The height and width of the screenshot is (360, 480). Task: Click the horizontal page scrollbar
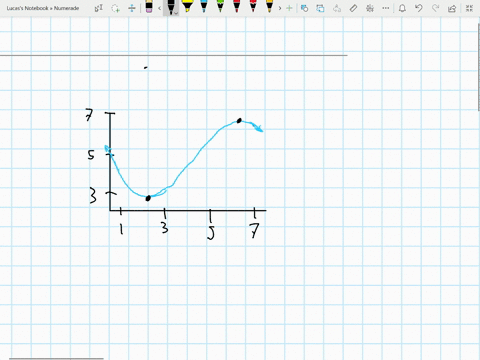(x=56, y=359)
